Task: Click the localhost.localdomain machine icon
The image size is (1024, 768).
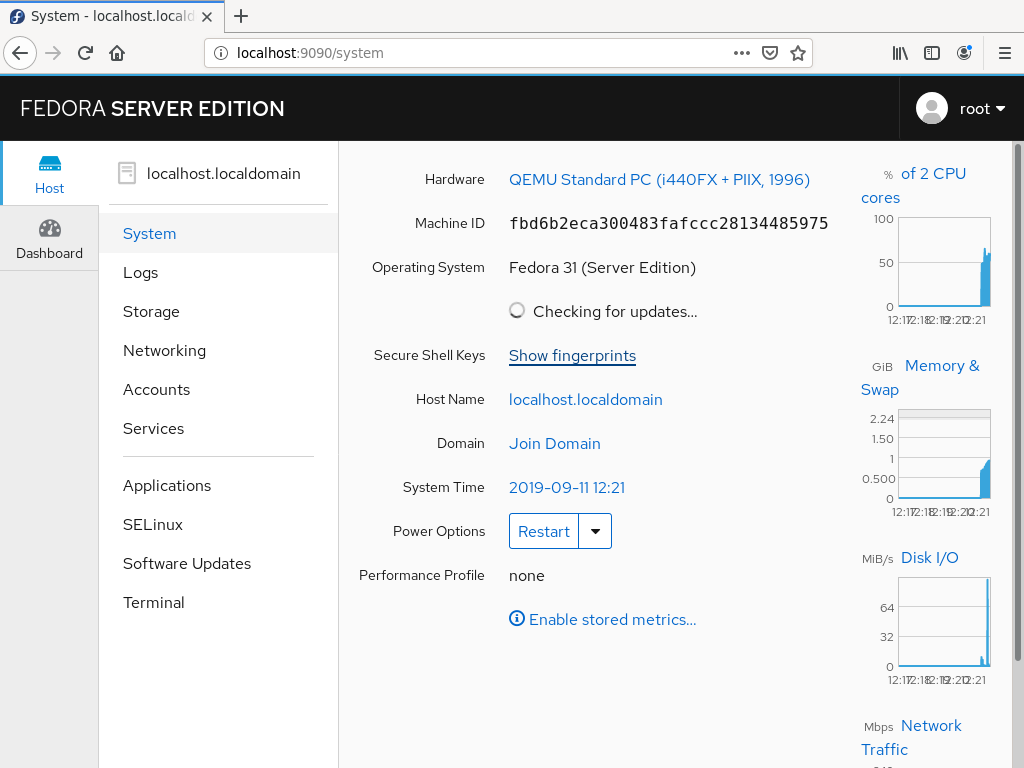Action: [x=127, y=173]
